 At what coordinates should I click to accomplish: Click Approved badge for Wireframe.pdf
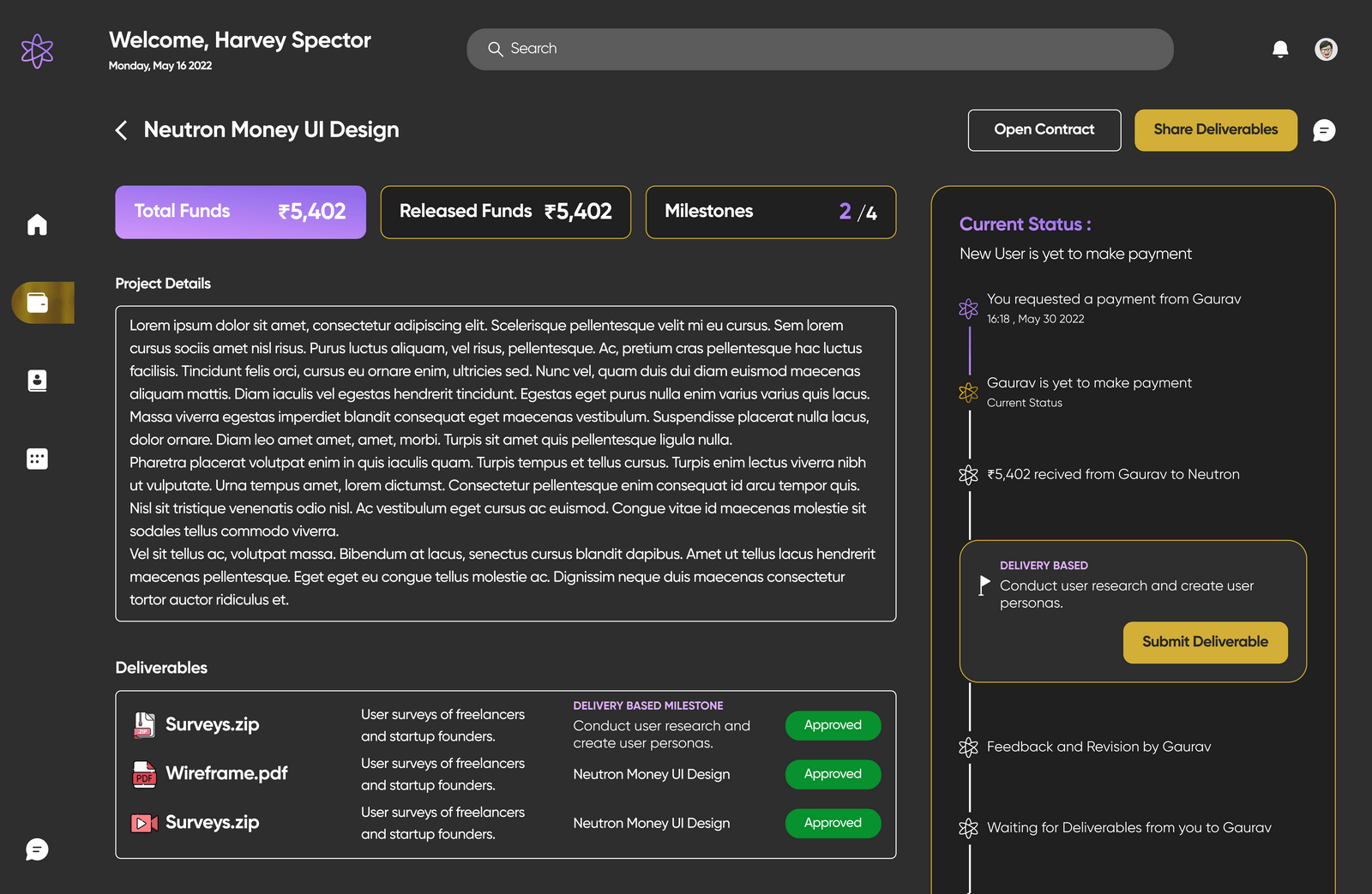832,774
